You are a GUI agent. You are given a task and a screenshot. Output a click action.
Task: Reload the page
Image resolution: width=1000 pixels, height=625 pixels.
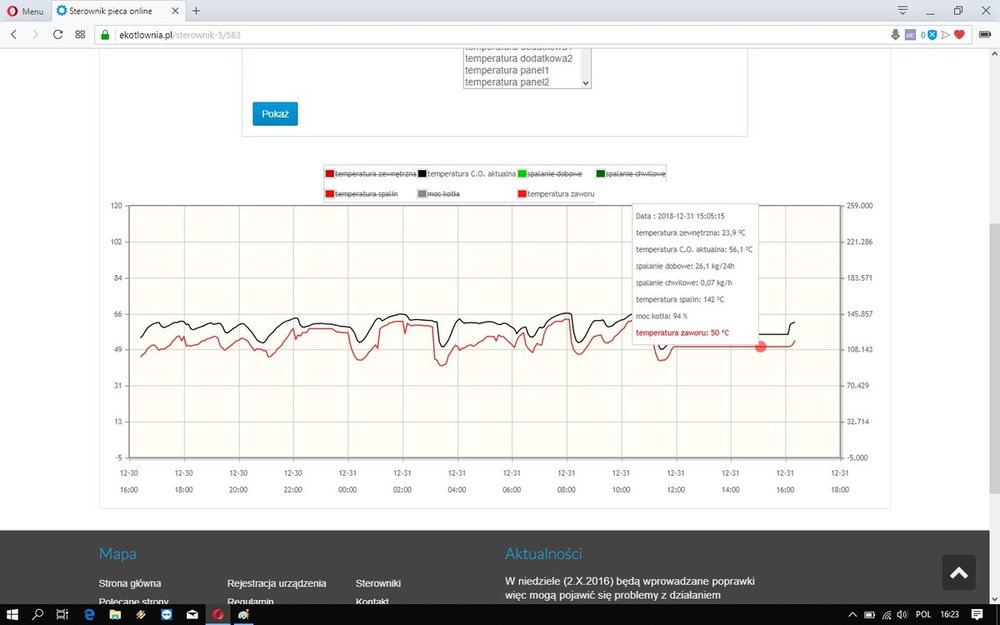[59, 33]
